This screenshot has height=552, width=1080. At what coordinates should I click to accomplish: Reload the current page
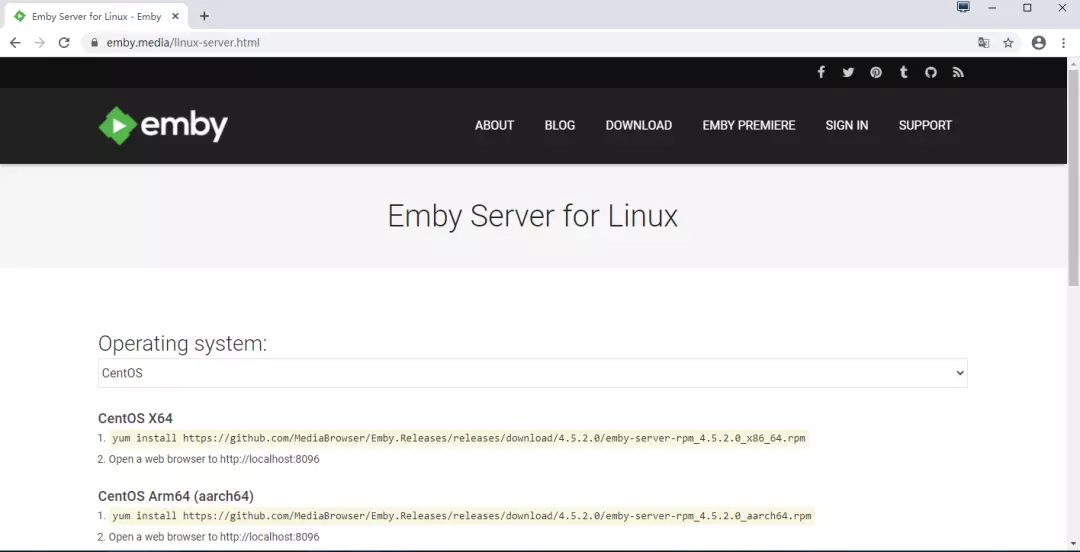tap(64, 43)
